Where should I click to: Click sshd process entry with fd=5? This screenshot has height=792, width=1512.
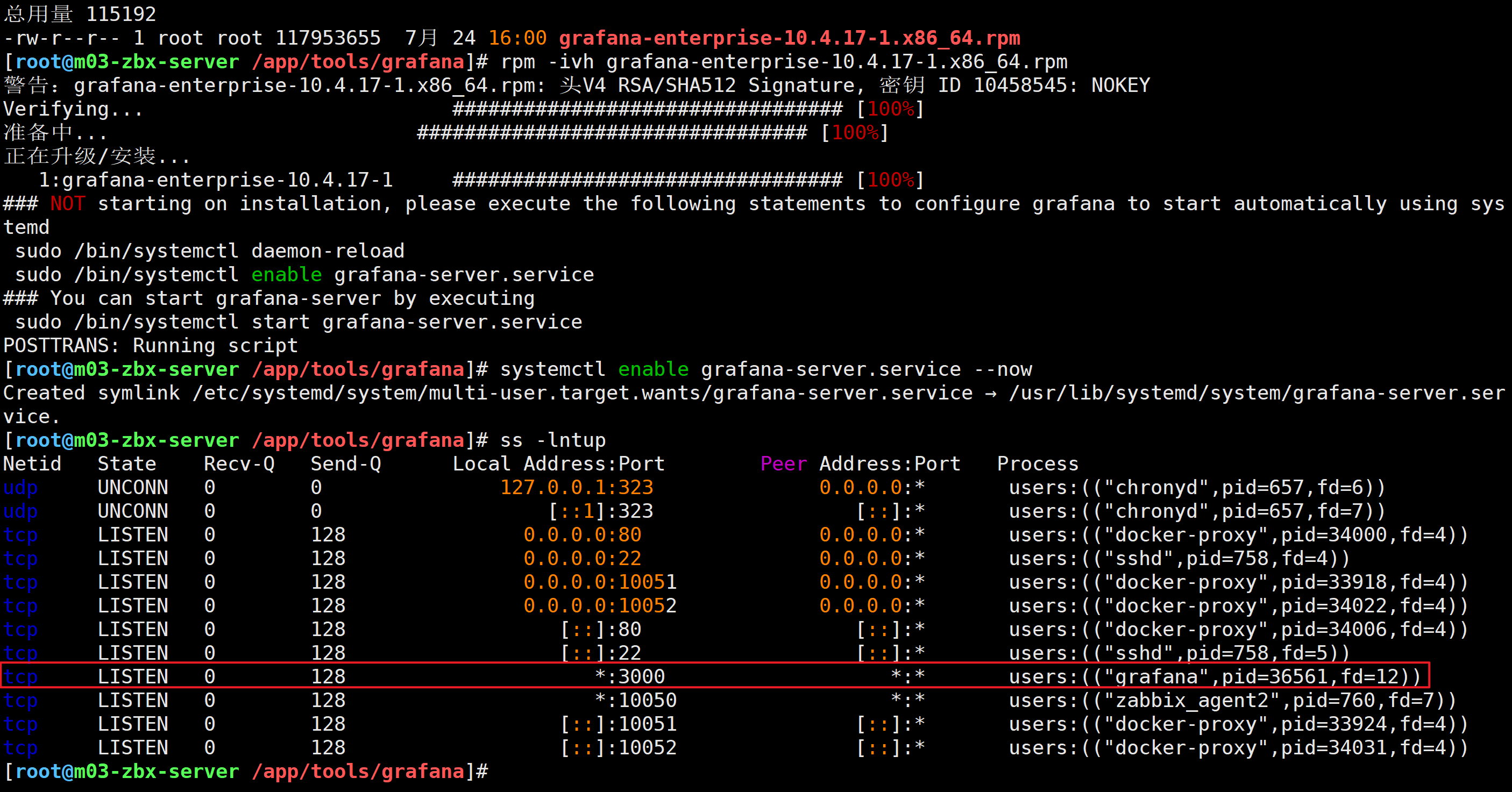(x=1179, y=653)
